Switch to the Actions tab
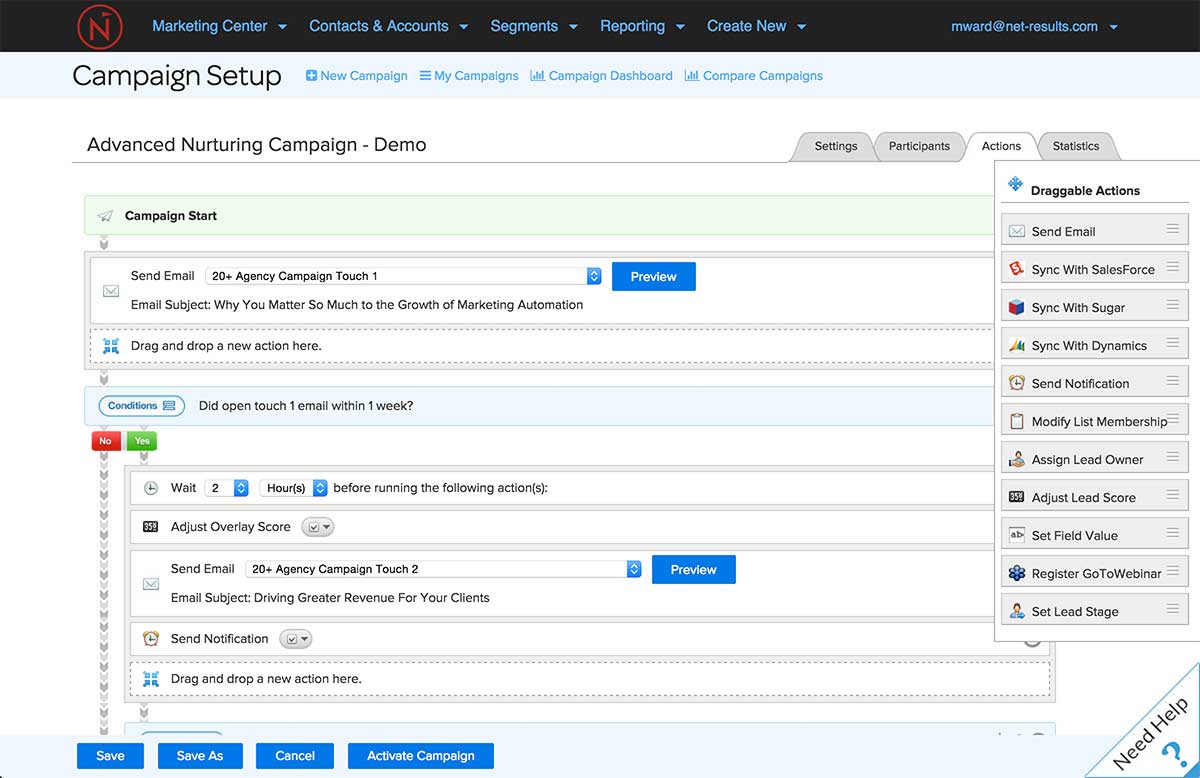The height and width of the screenshot is (778, 1200). [x=1001, y=146]
